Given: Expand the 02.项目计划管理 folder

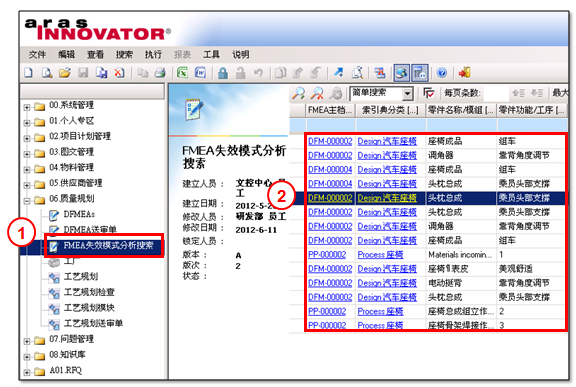Looking at the screenshot, I should [x=27, y=138].
